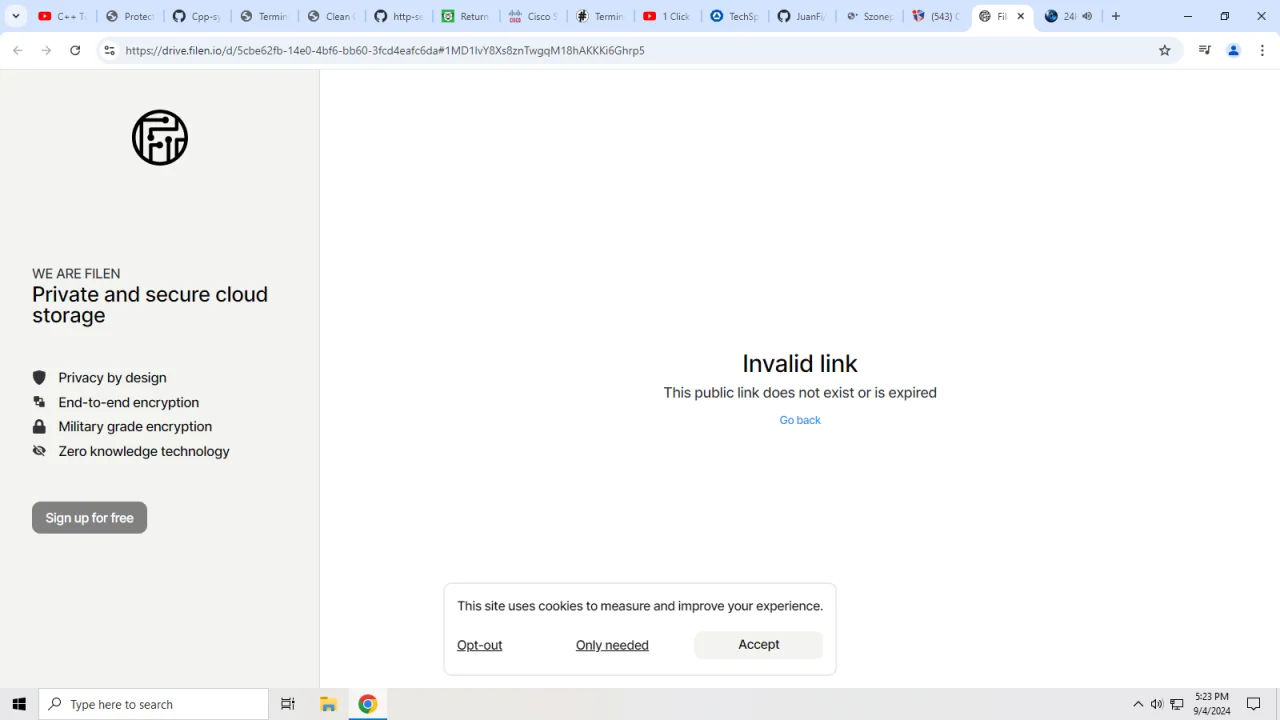This screenshot has height=720, width=1280.
Task: Switch to the http-s GitHub tab
Action: tap(399, 16)
